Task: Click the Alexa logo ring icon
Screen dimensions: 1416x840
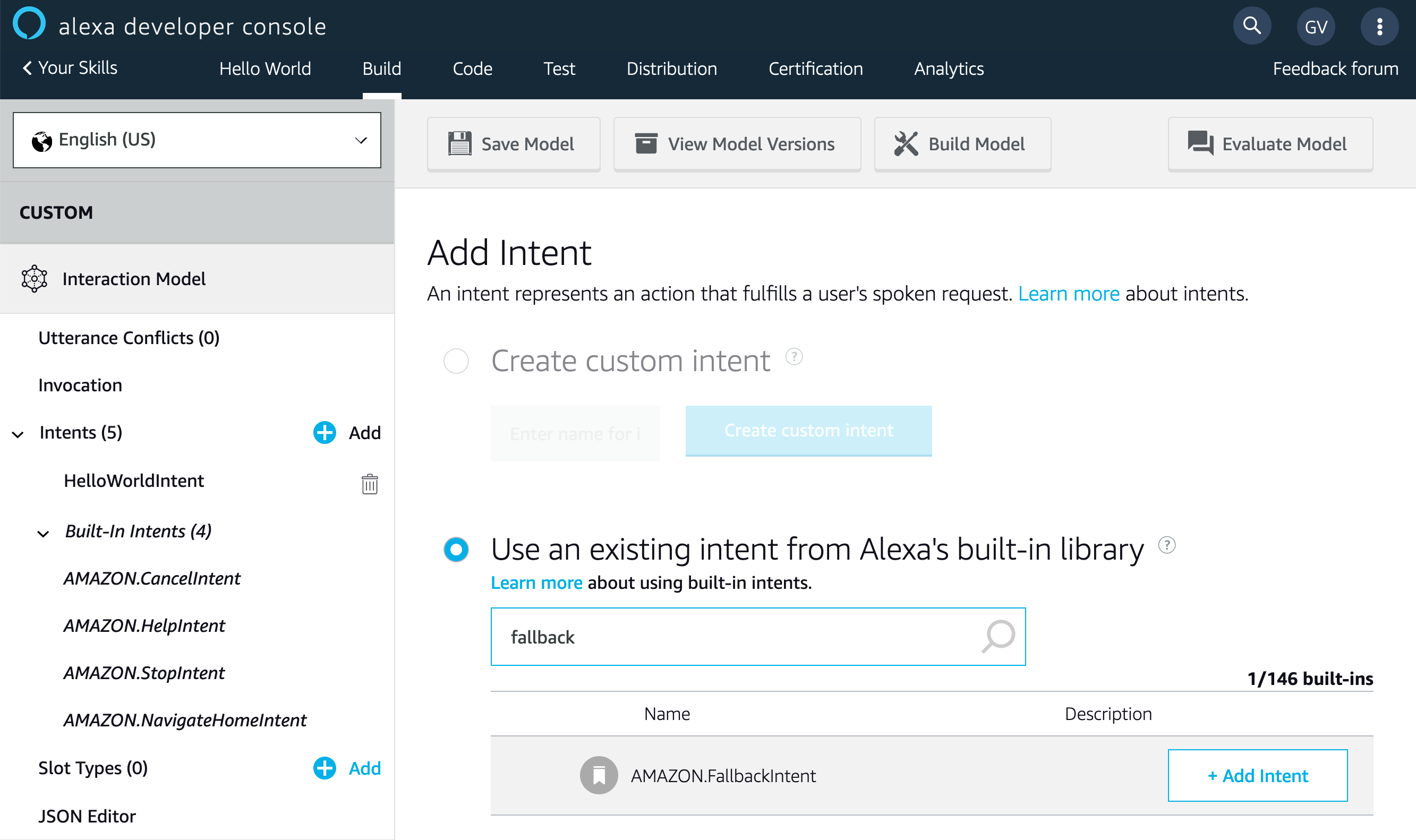Action: point(29,24)
